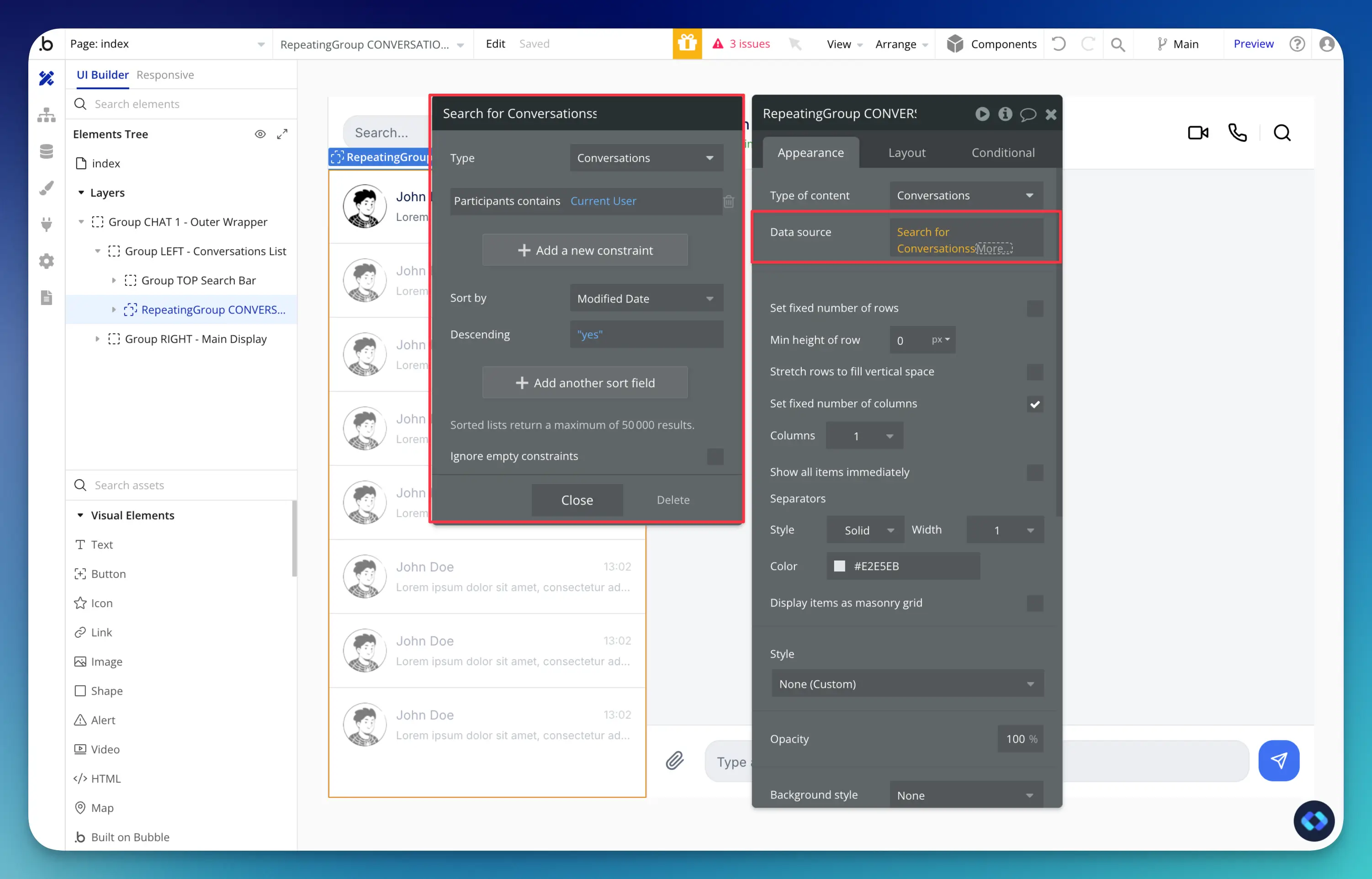Screen dimensions: 1372x879
Task: Open the Background style None dropdown
Action: [x=966, y=795]
